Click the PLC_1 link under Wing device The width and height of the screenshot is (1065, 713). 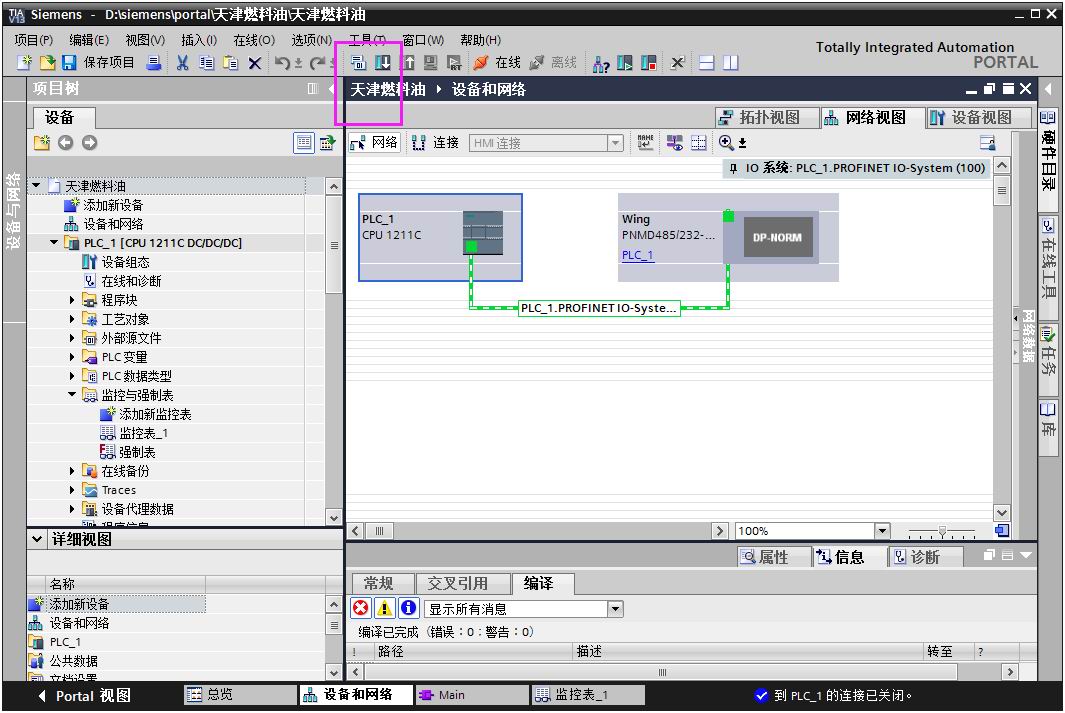coord(637,255)
